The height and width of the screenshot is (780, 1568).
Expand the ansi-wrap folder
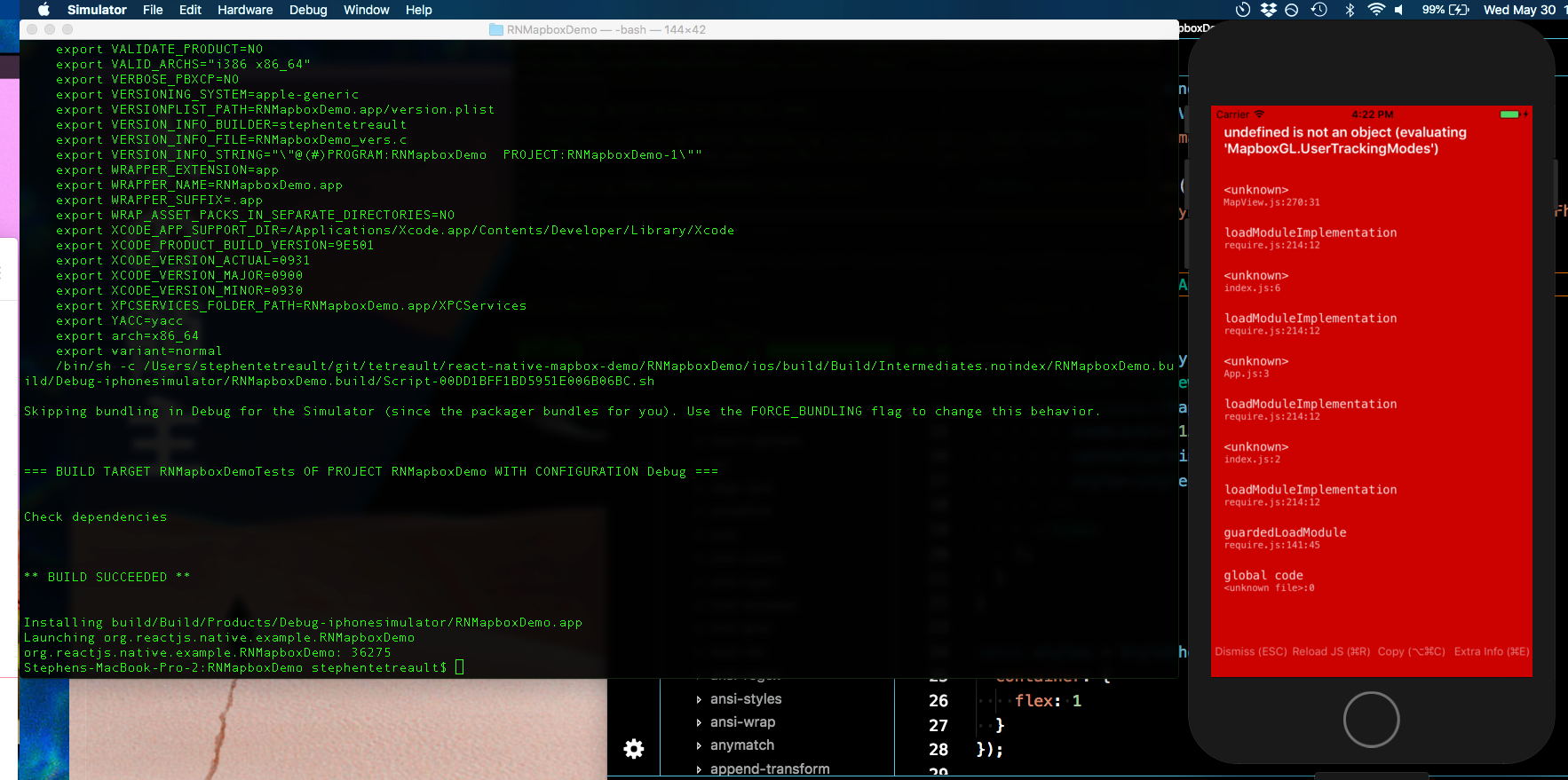tap(699, 722)
